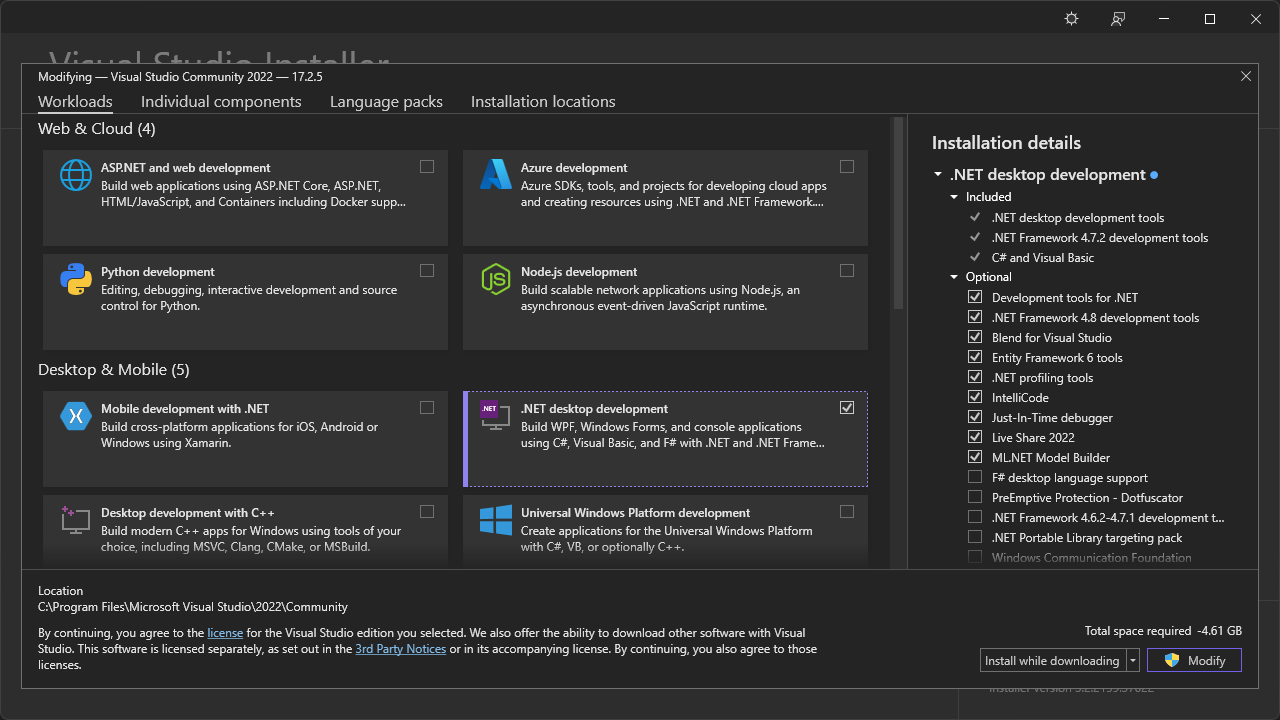Click the ASP.NET and web development globe icon
1280x720 pixels.
coord(76,175)
